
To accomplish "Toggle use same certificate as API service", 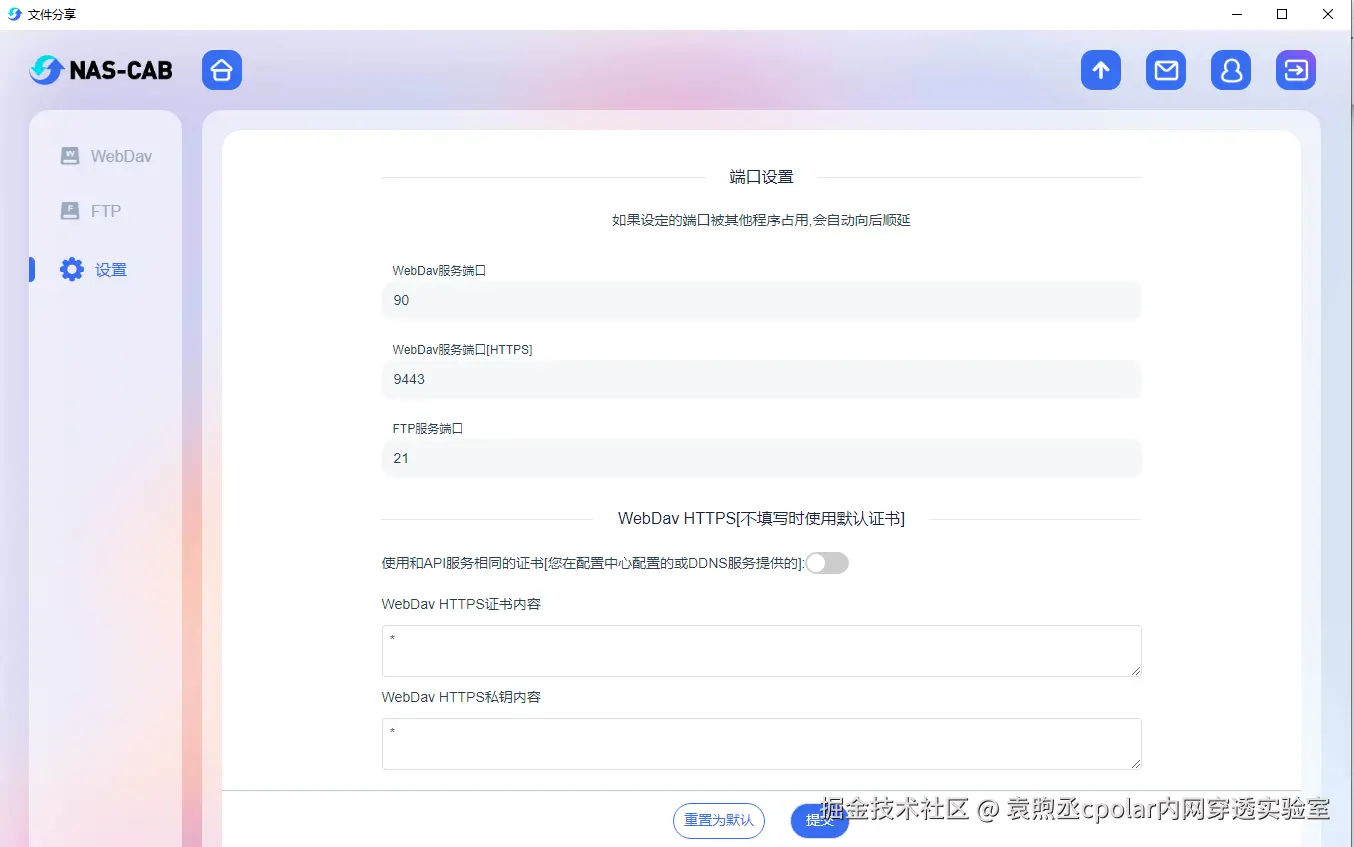I will [827, 563].
